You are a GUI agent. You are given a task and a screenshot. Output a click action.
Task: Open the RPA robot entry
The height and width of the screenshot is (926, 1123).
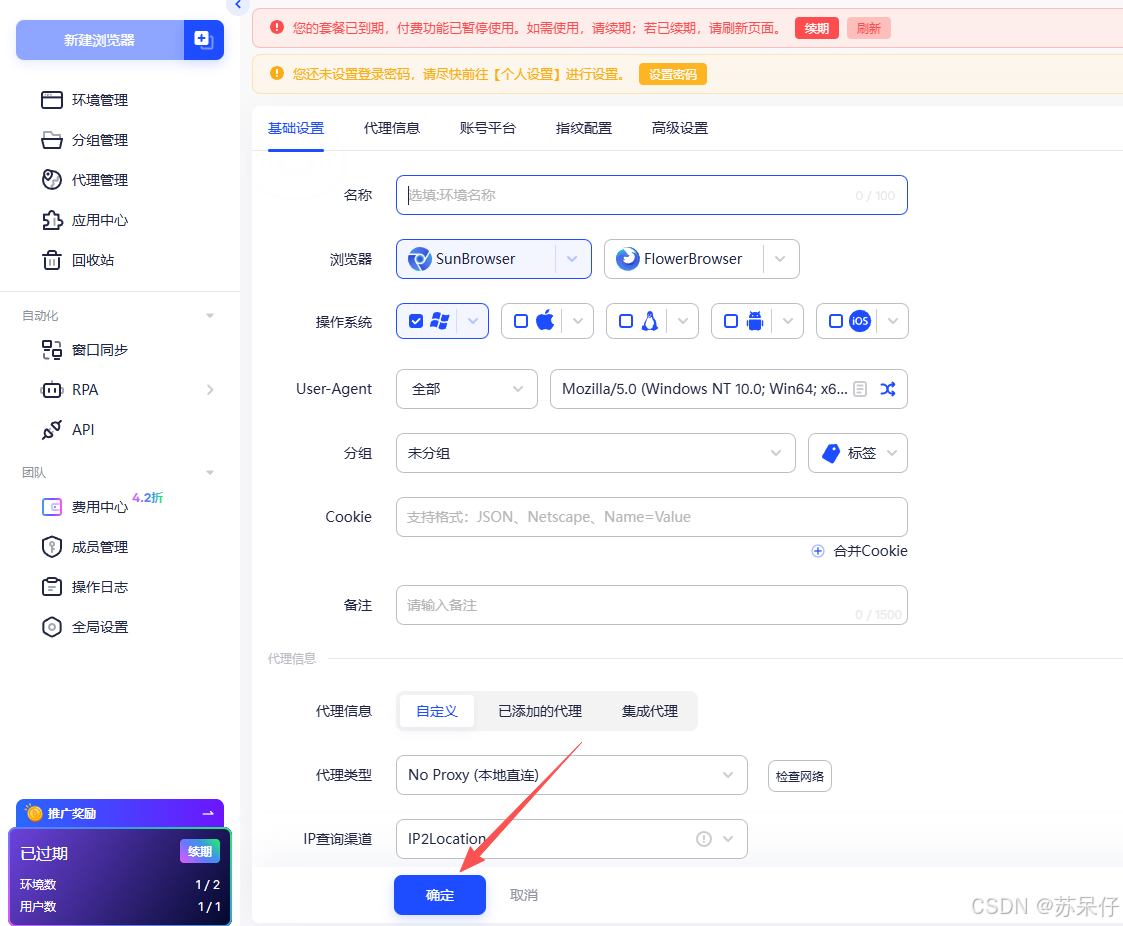[69, 390]
